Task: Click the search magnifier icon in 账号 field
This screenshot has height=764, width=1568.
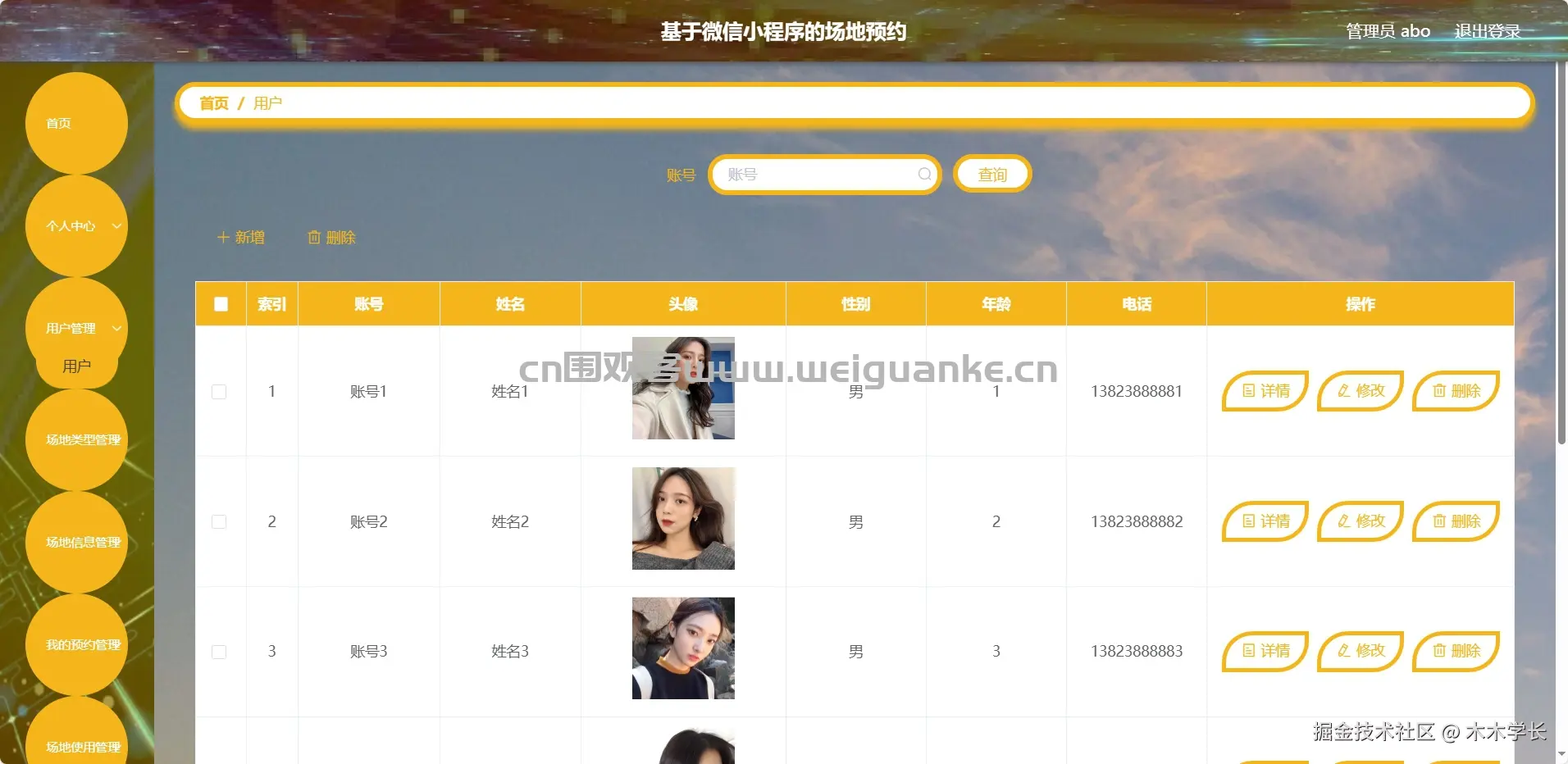Action: (x=924, y=174)
